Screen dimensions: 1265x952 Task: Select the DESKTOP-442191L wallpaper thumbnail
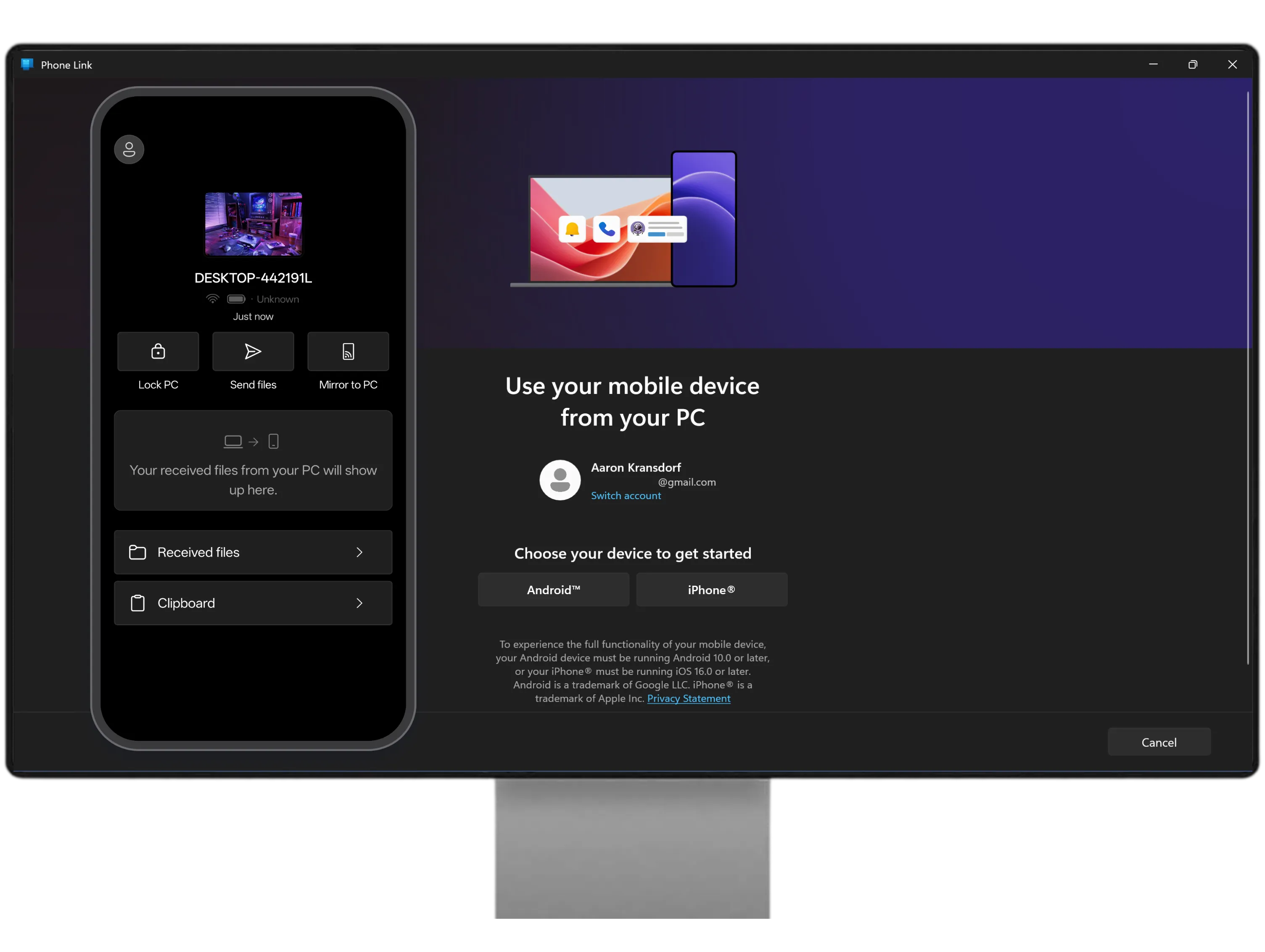click(254, 224)
